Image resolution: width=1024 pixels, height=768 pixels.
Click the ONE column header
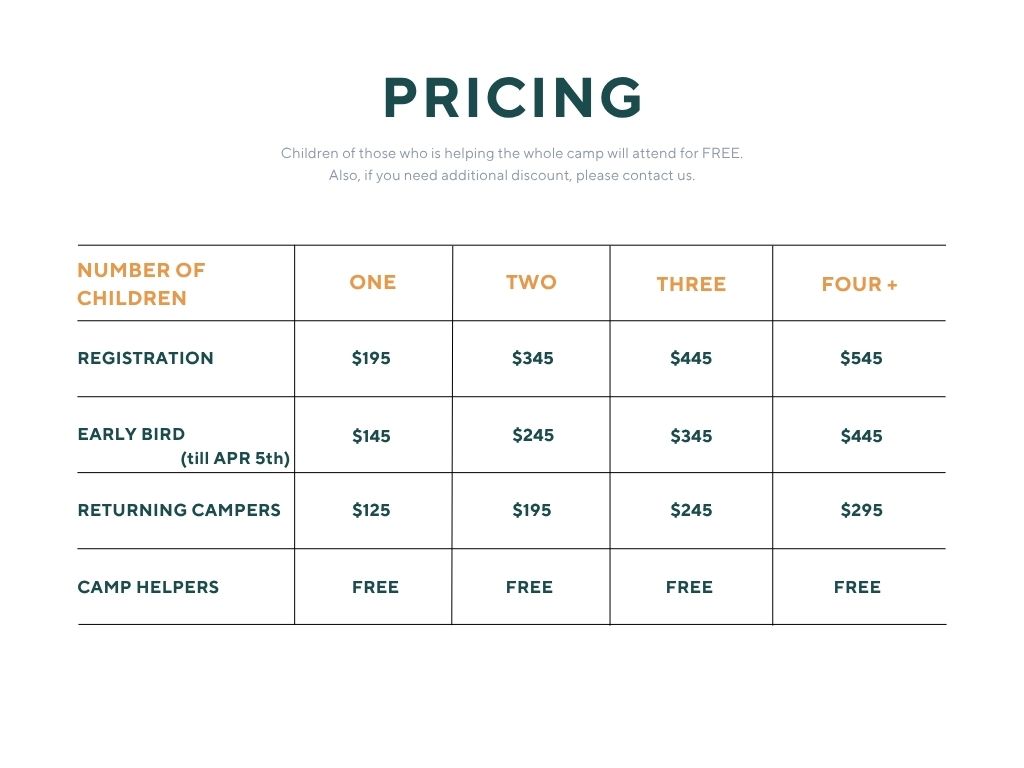[x=373, y=283]
